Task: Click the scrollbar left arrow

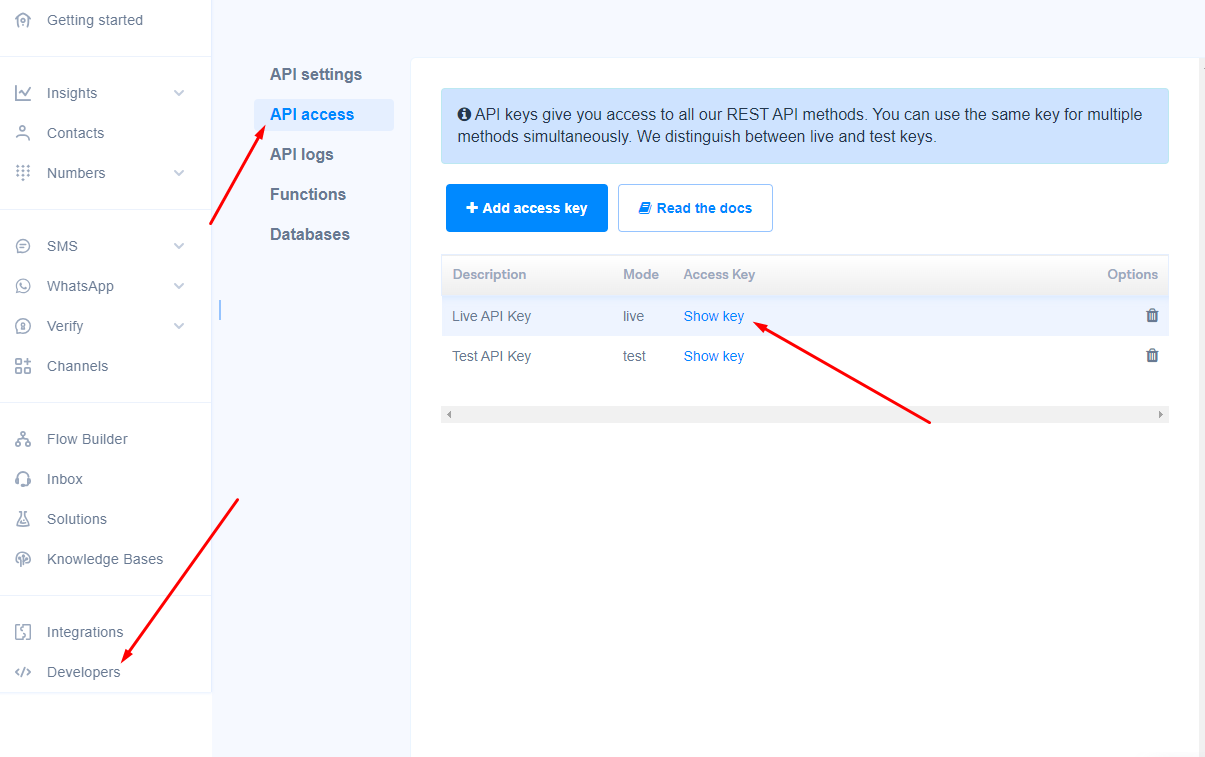Action: pyautogui.click(x=449, y=414)
